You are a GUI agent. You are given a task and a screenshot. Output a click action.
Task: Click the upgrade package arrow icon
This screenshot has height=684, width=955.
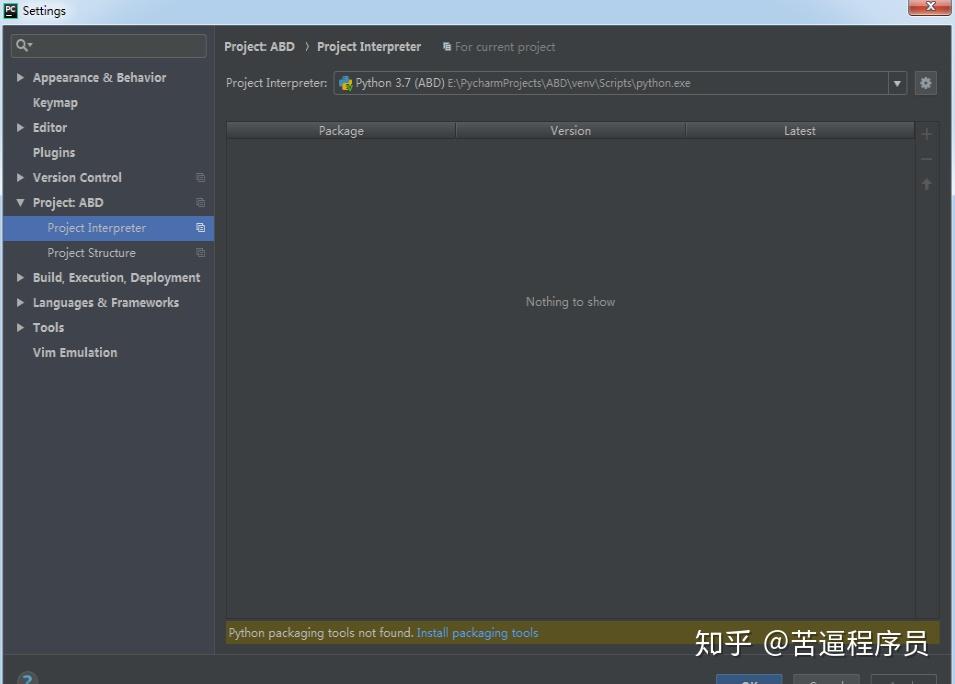(x=926, y=183)
